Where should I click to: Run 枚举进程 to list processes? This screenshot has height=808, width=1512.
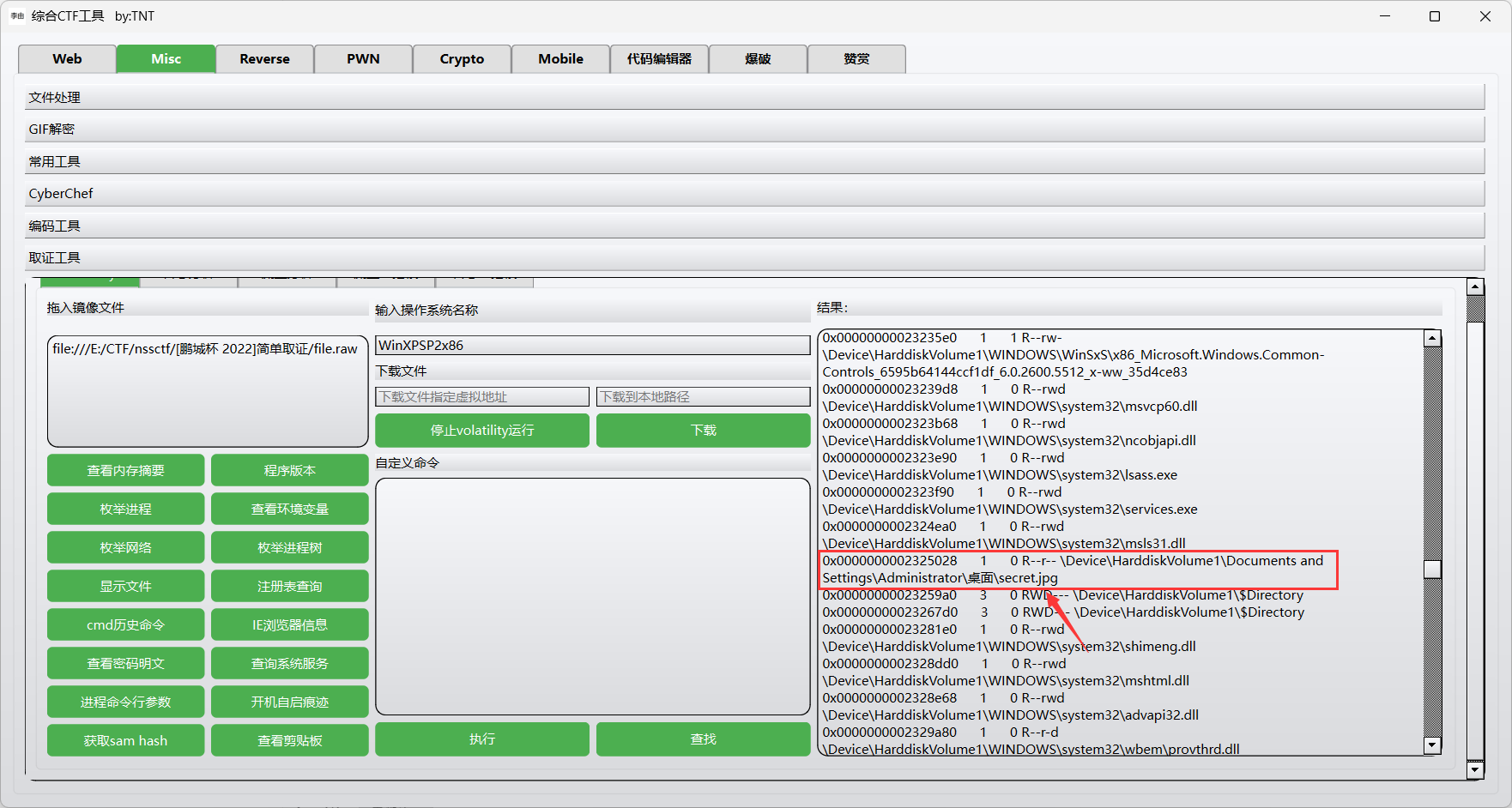point(125,509)
